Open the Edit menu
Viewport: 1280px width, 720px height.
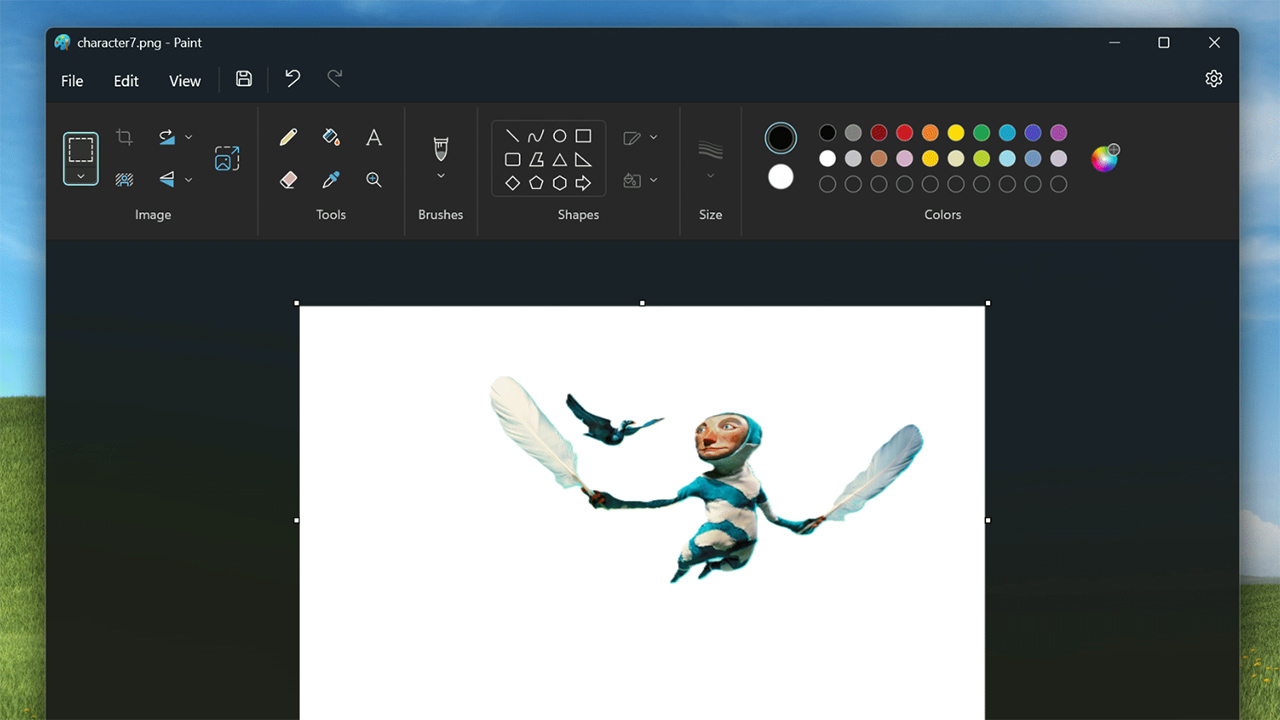(x=126, y=81)
